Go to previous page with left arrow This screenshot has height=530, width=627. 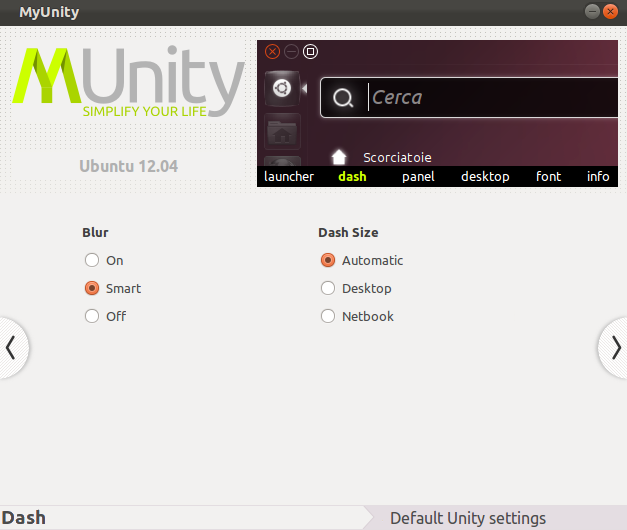[x=12, y=348]
